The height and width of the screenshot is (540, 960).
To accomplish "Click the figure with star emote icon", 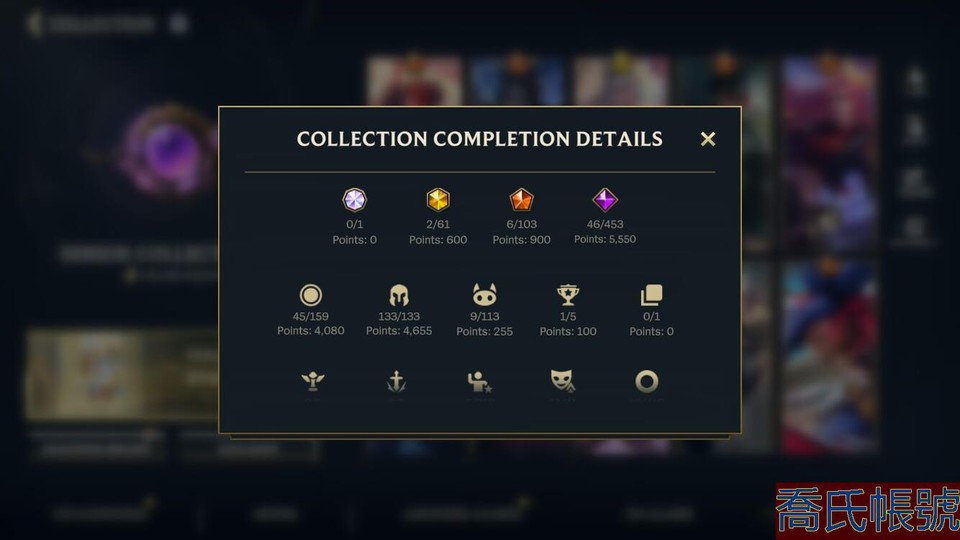I will [479, 381].
